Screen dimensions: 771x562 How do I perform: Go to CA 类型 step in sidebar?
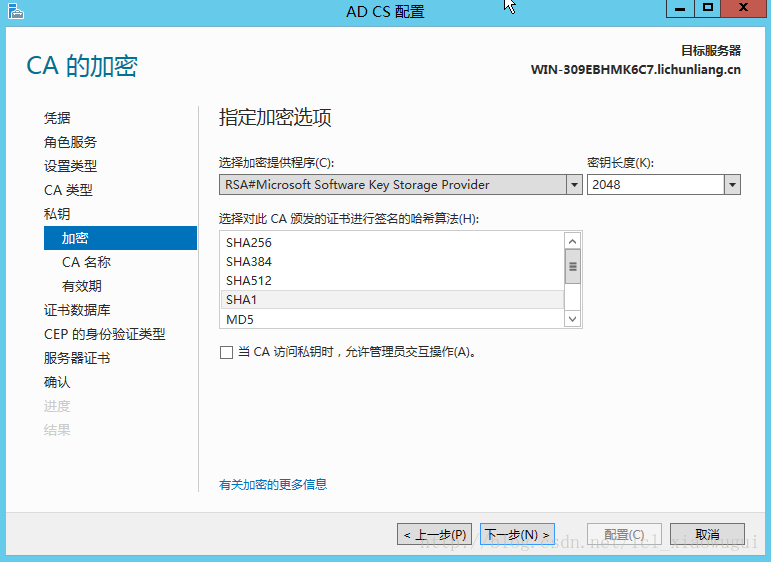[68, 190]
